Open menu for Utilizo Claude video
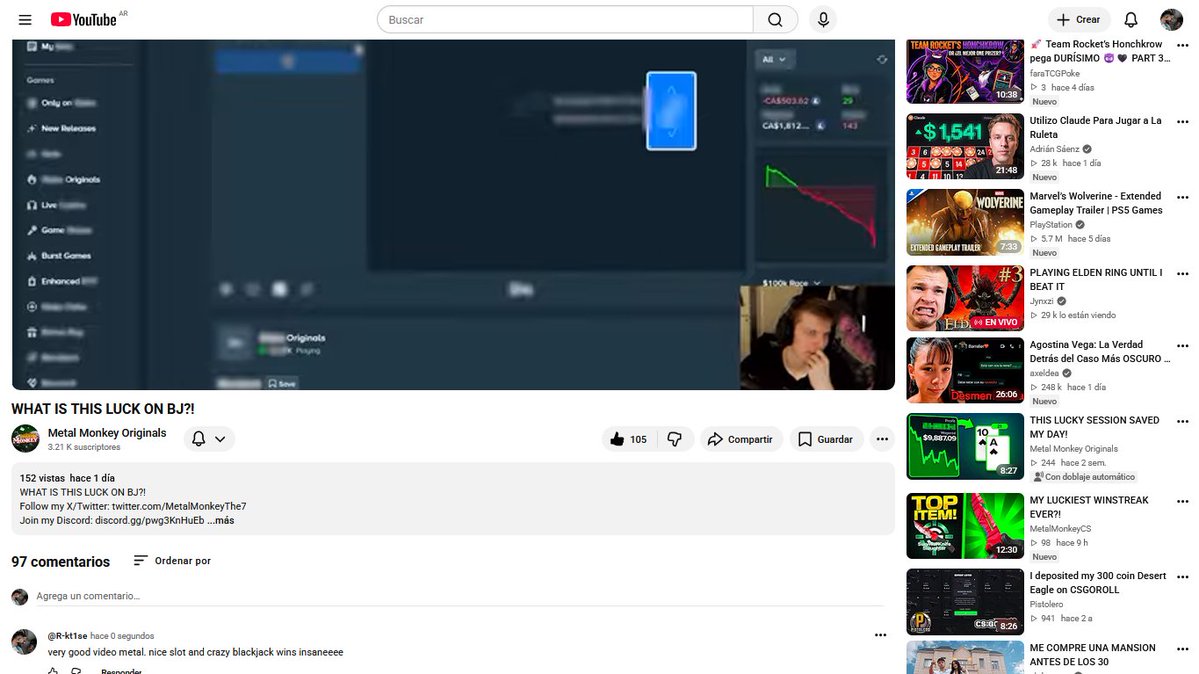This screenshot has height=674, width=1199. click(x=1183, y=122)
